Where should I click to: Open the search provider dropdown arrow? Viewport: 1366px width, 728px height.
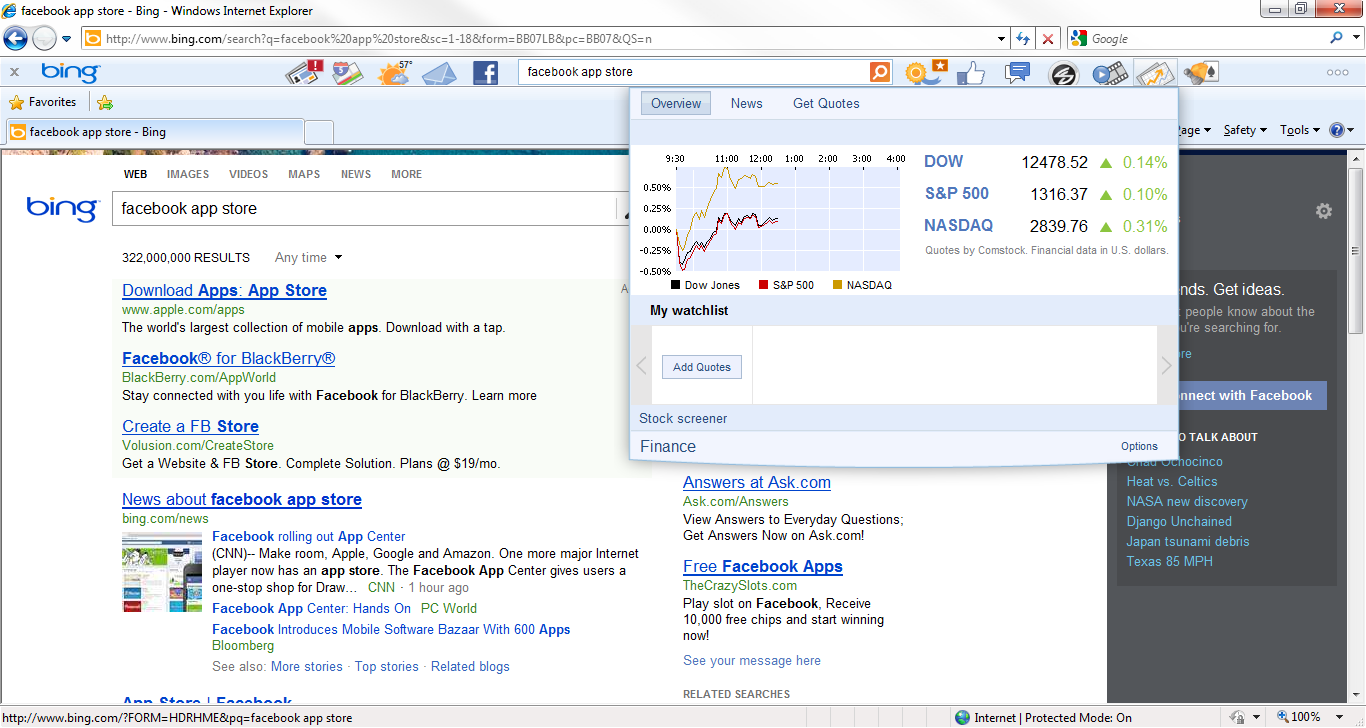[1355, 39]
